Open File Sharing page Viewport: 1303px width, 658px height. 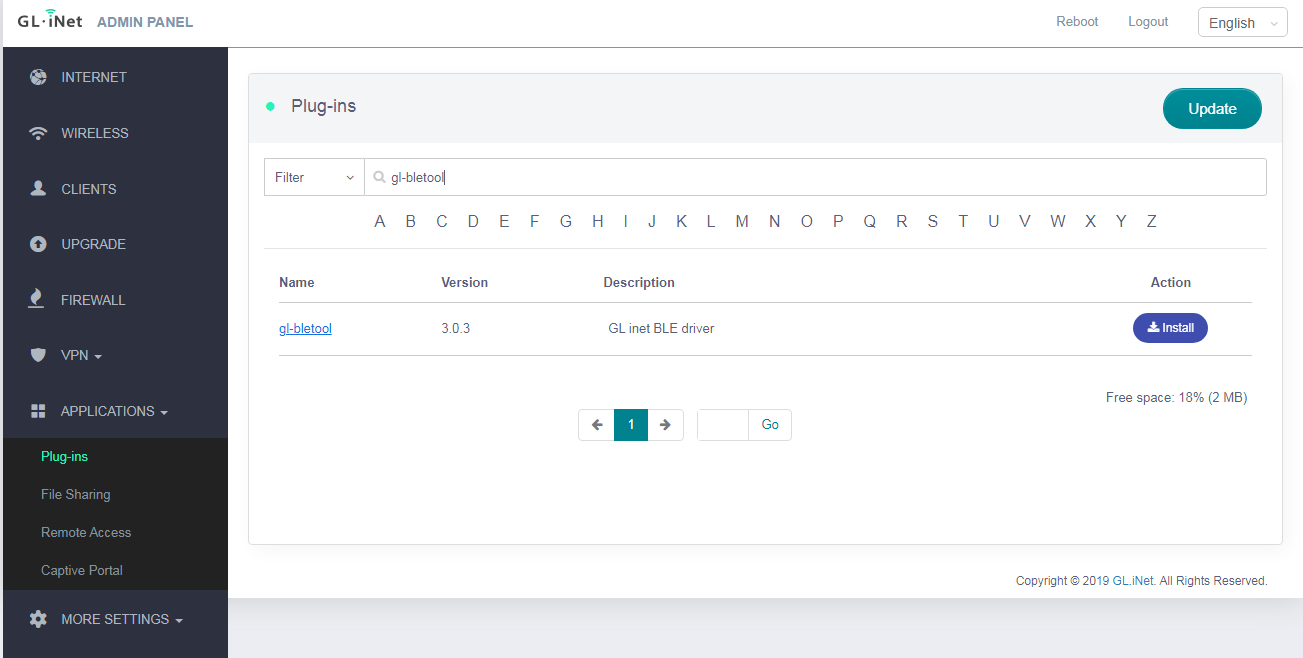(75, 494)
